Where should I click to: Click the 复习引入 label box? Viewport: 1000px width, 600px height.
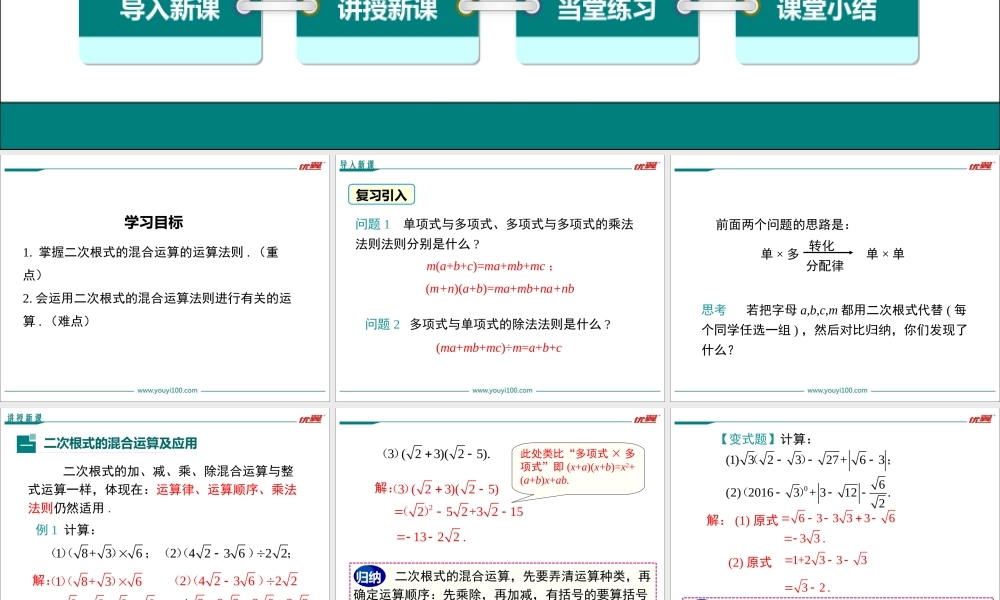point(381,195)
